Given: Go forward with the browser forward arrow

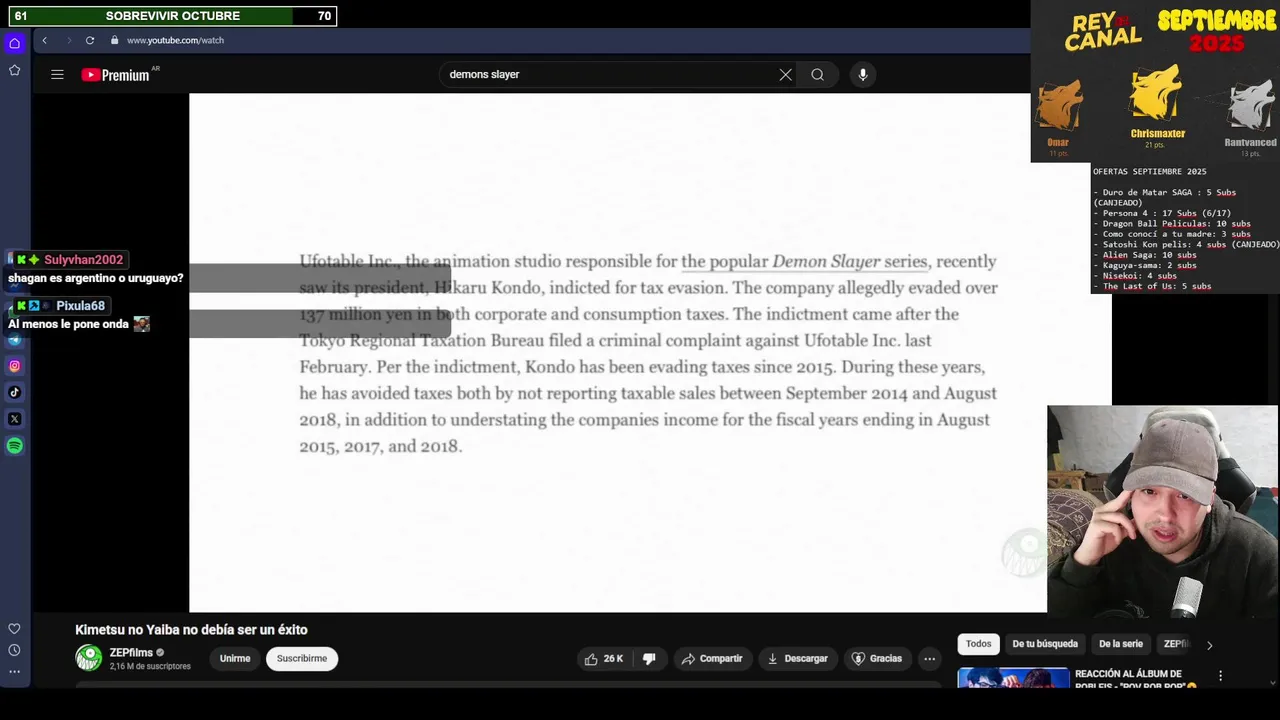Looking at the screenshot, I should (68, 40).
